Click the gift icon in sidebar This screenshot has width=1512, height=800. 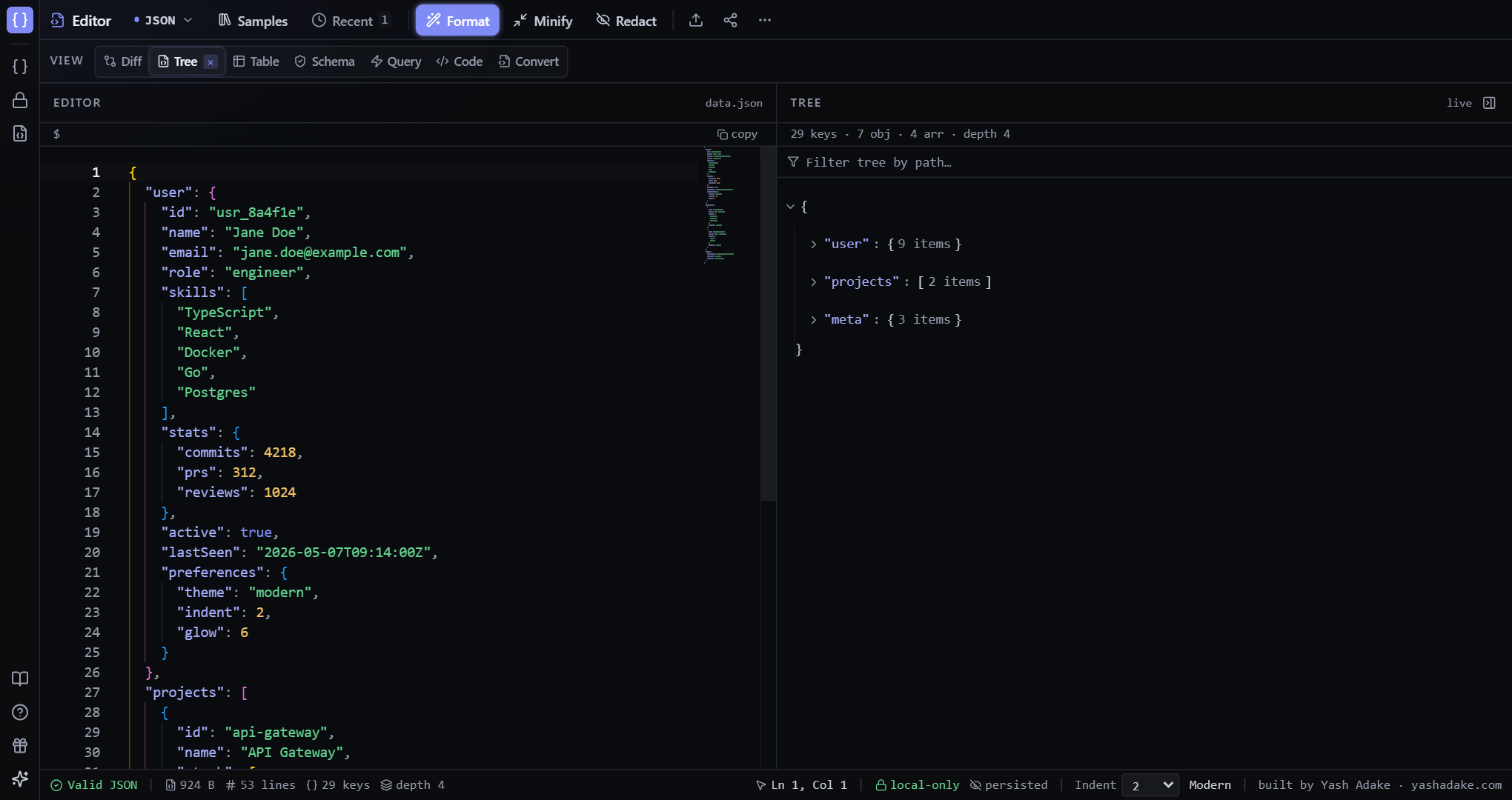pos(20,745)
